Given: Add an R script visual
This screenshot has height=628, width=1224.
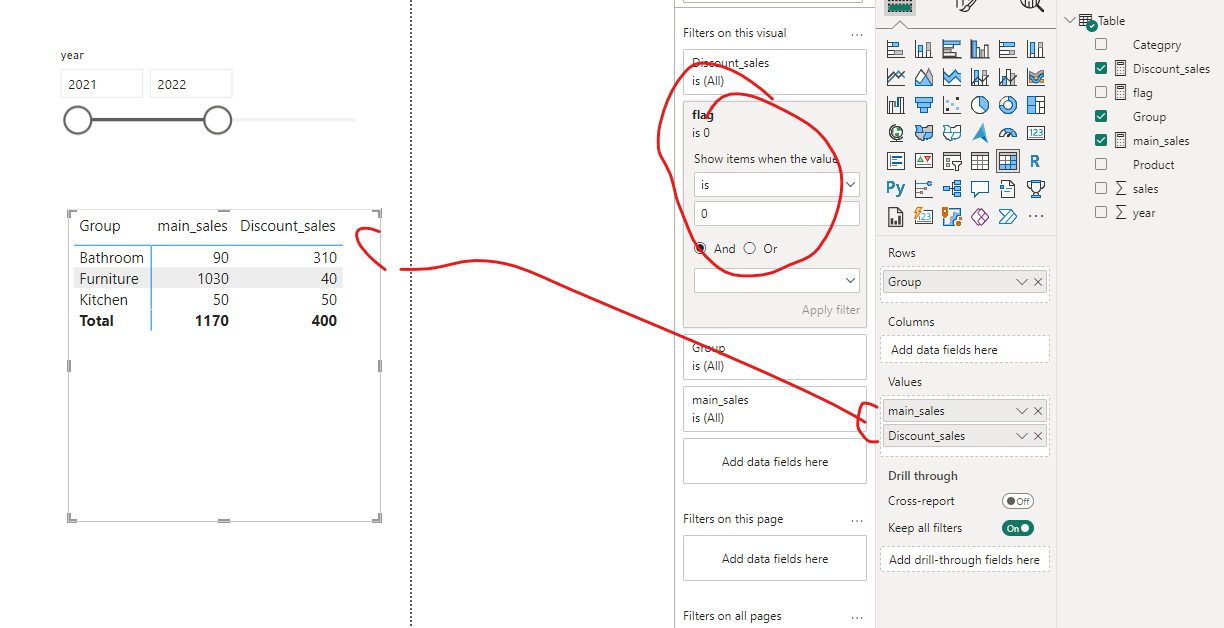Looking at the screenshot, I should (x=1036, y=161).
